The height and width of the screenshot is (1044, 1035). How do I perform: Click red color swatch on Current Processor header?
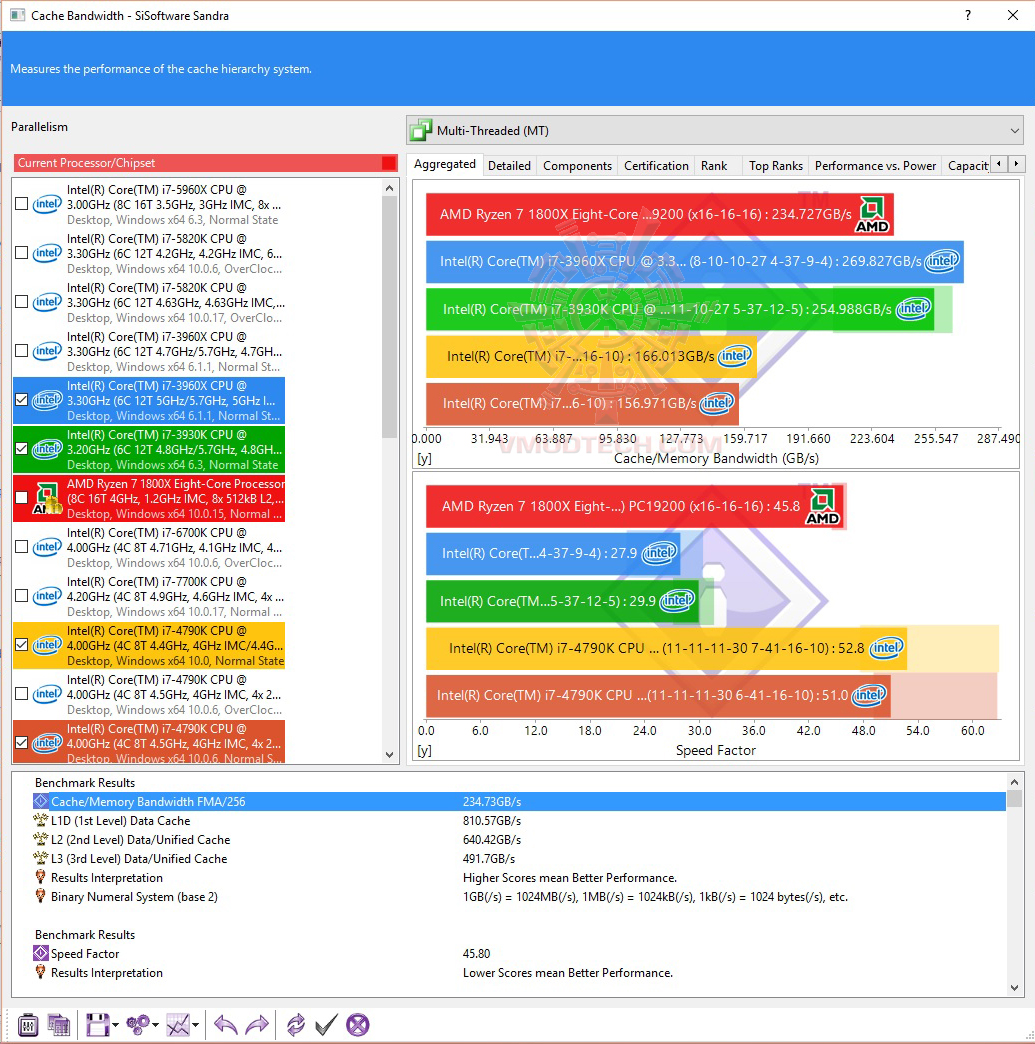point(389,163)
